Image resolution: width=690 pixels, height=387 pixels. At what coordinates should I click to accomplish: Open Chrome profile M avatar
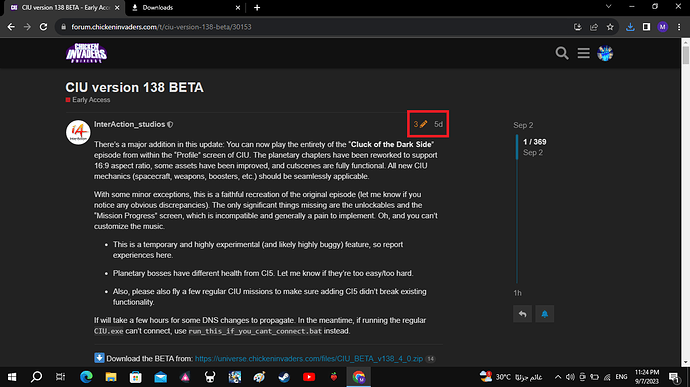point(662,27)
